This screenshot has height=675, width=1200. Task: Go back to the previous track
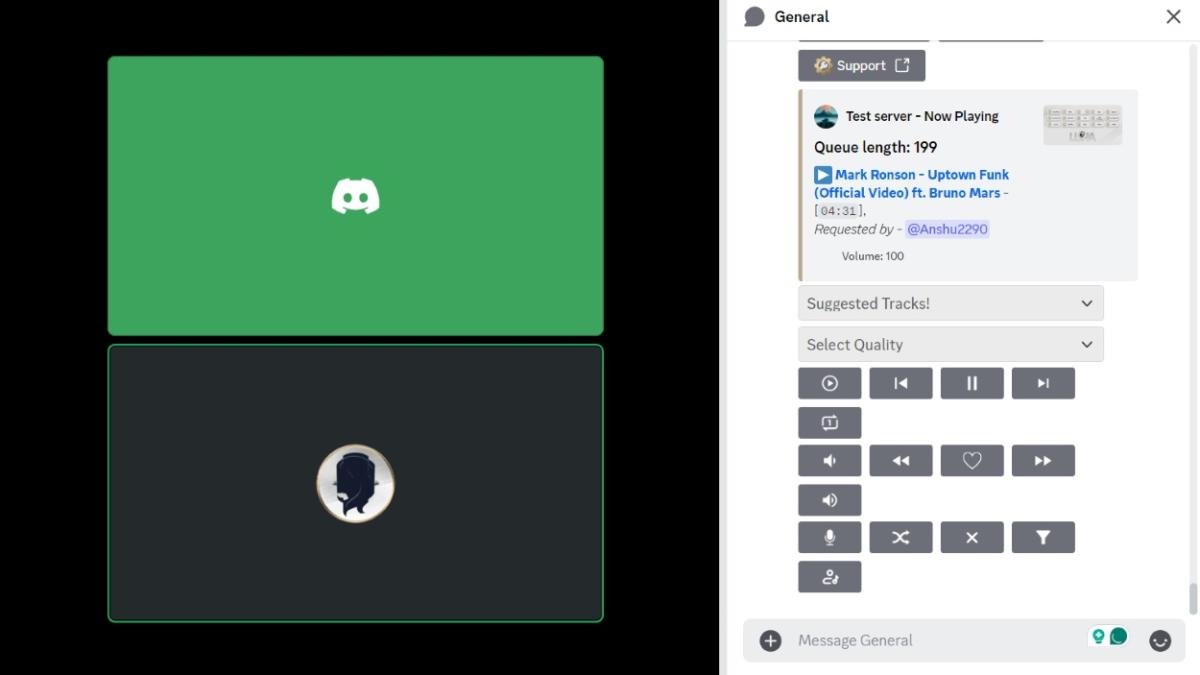point(901,383)
